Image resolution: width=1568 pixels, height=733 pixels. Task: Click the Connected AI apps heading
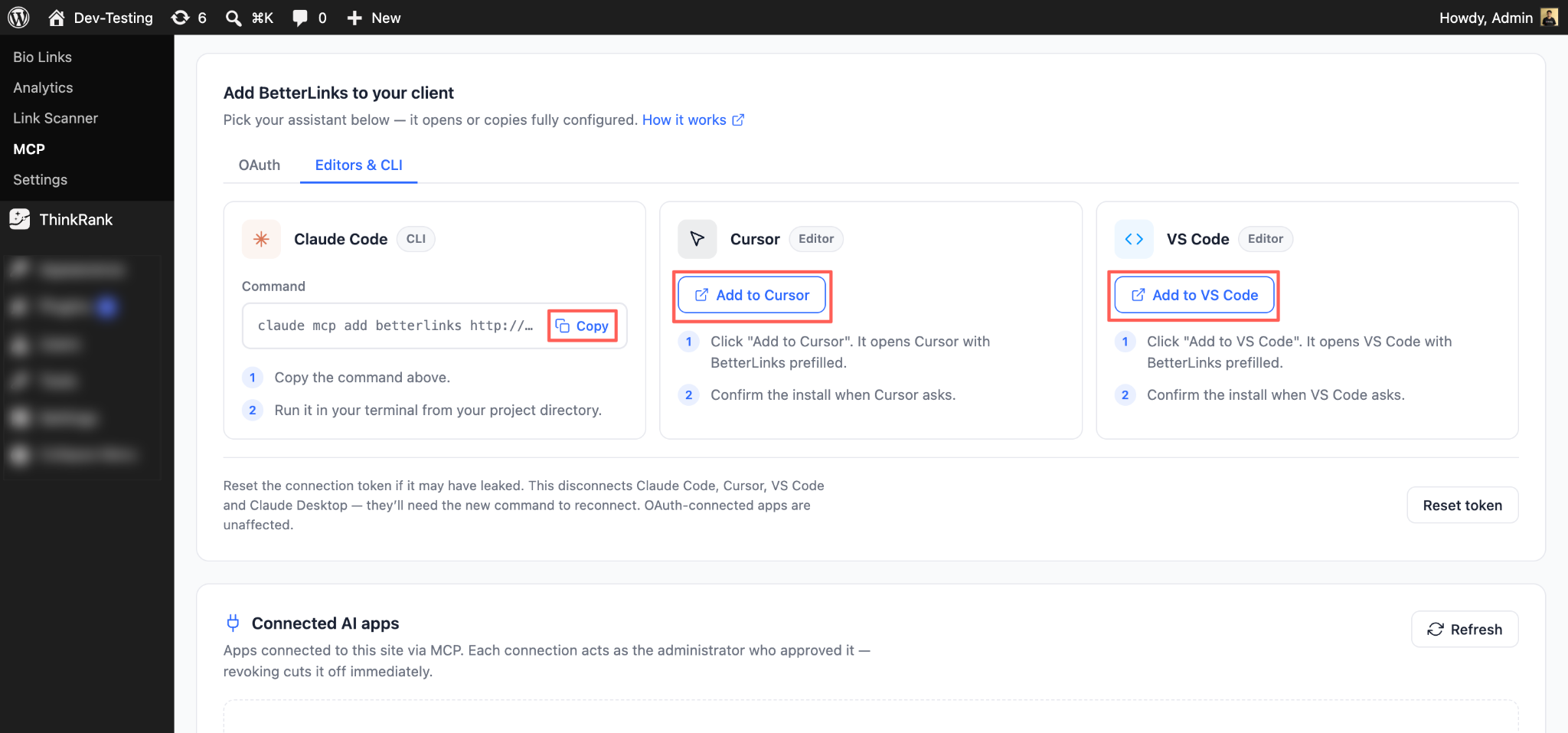pos(325,623)
